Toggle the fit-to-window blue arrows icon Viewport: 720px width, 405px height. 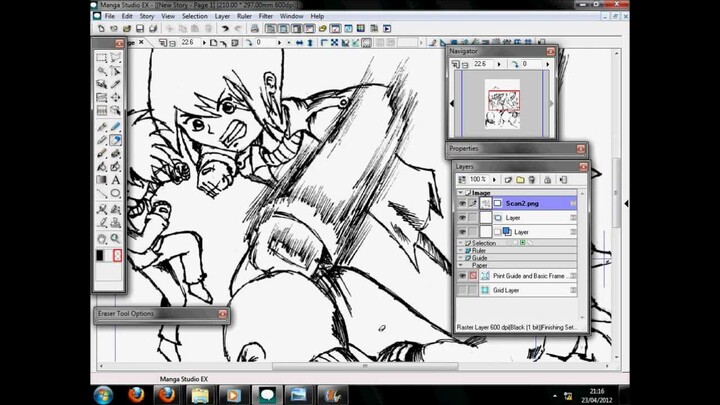(x=334, y=43)
